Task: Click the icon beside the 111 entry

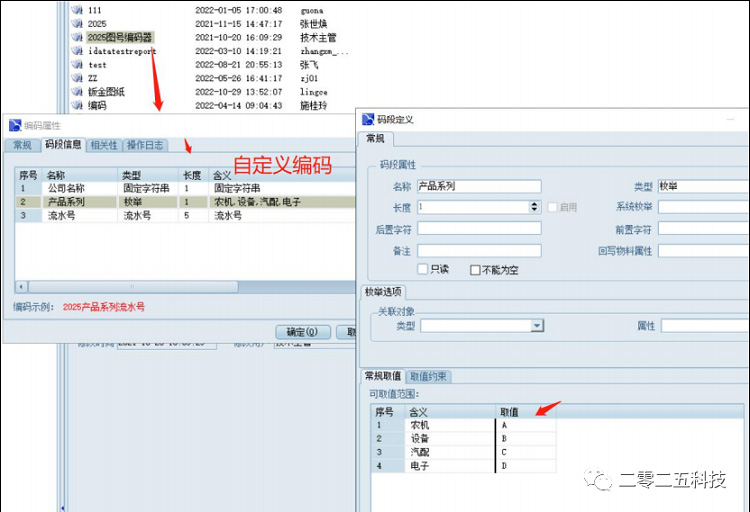Action: coord(77,10)
